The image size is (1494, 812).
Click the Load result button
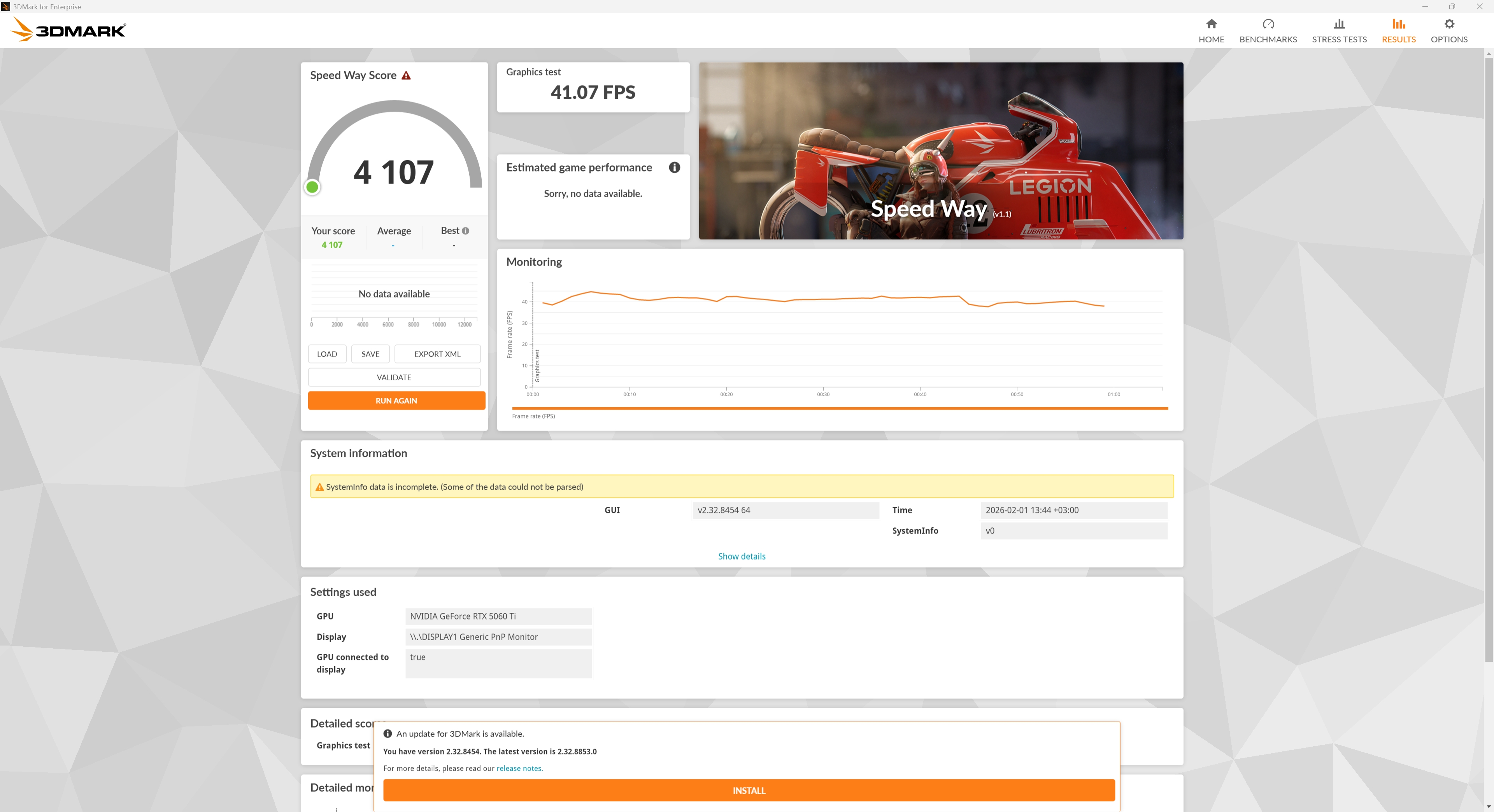326,354
